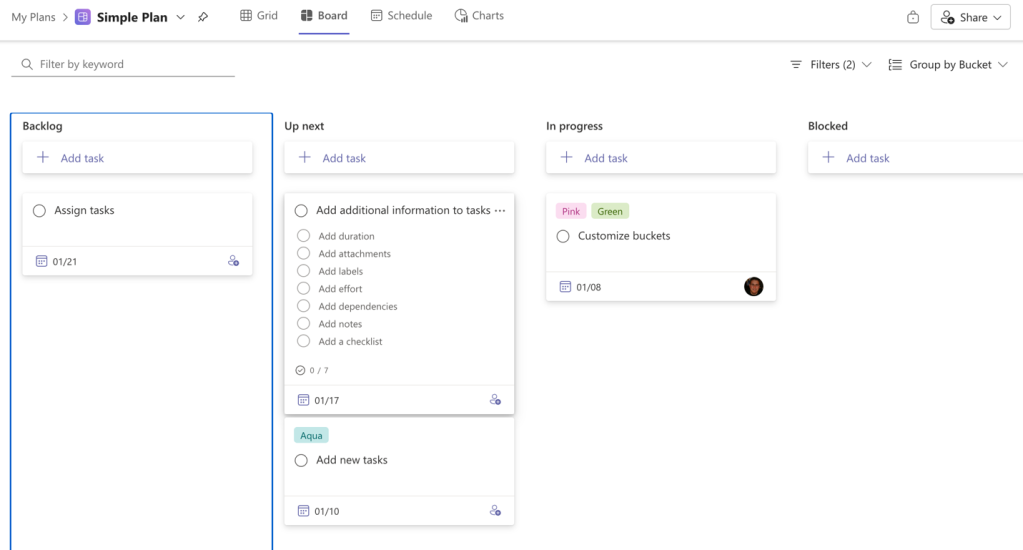Viewport: 1023px width, 550px height.
Task: Switch to the Grid view tab
Action: [x=259, y=16]
